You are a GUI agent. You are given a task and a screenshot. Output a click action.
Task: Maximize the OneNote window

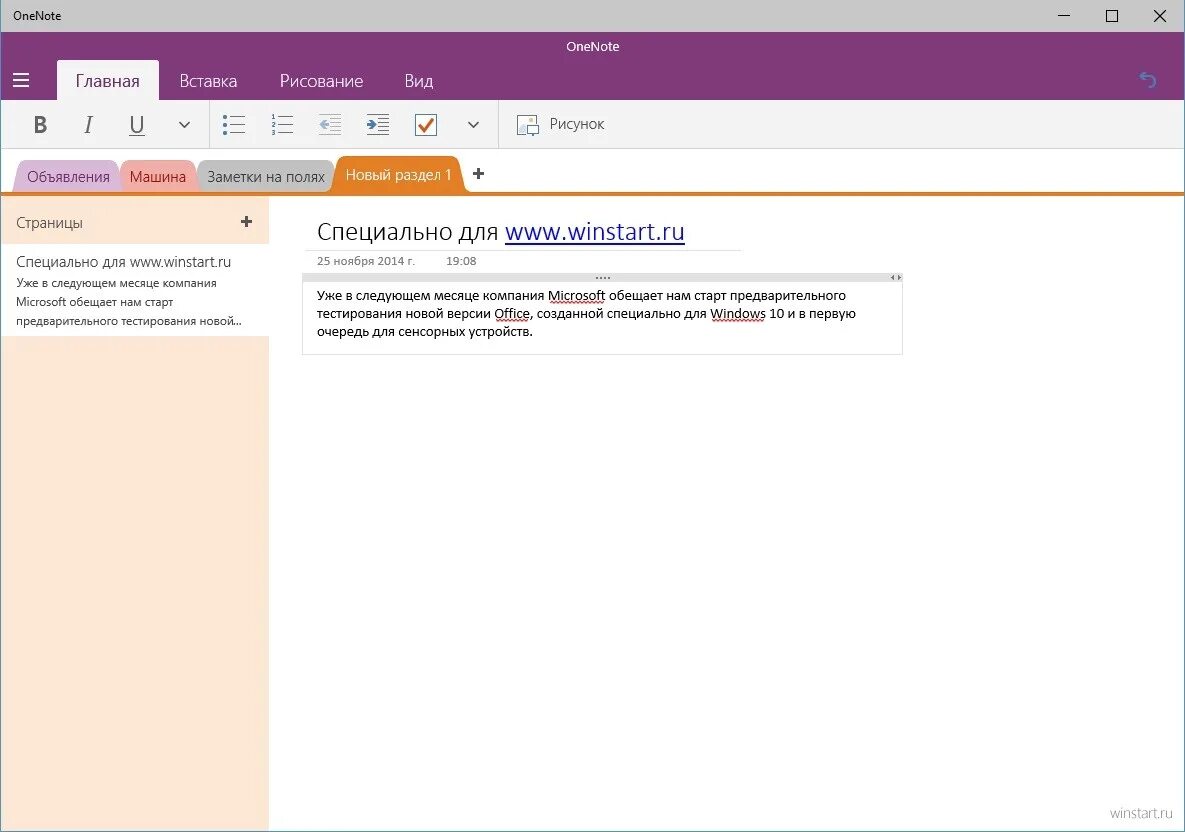(x=1112, y=16)
